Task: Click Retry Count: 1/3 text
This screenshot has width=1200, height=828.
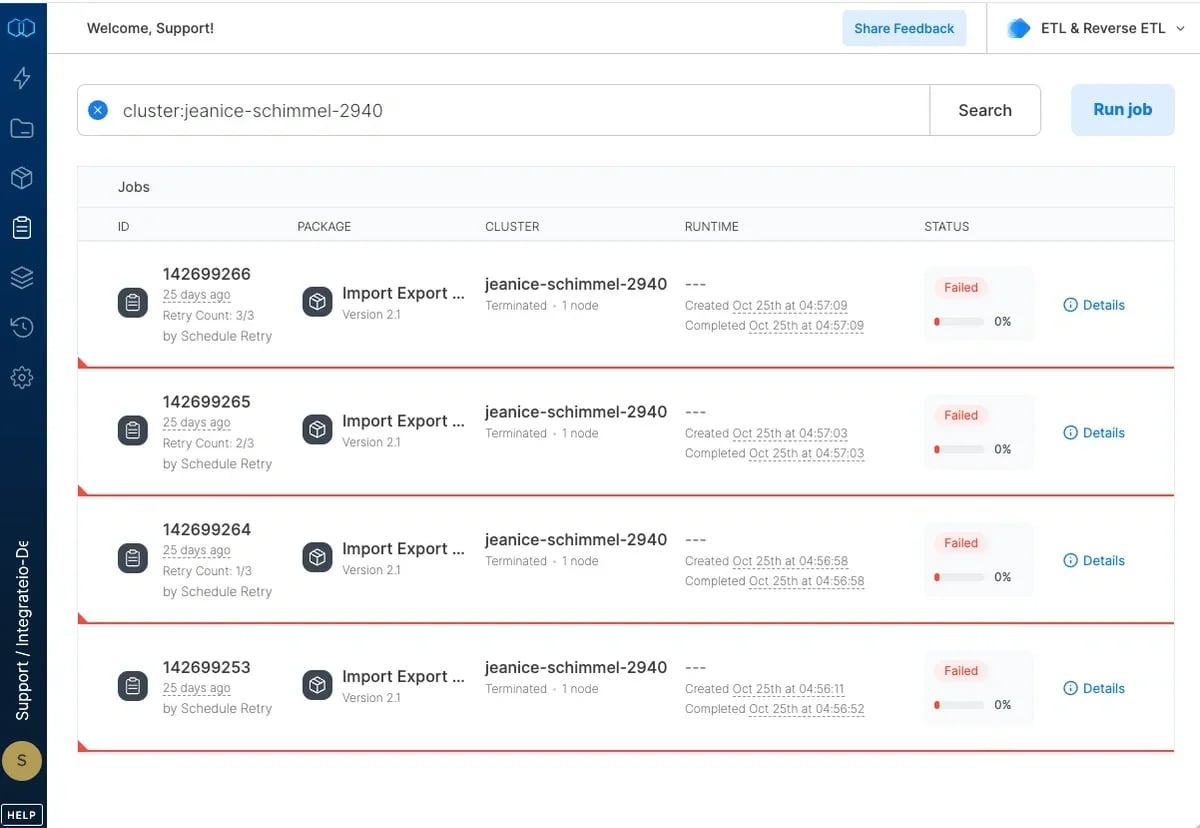Action: click(x=208, y=571)
